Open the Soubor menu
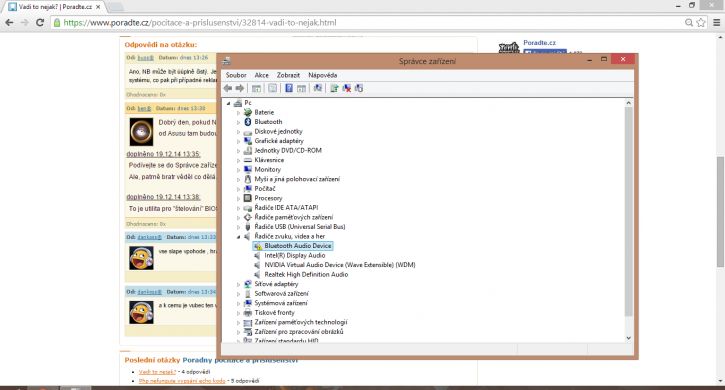This screenshot has width=725, height=390. coord(236,75)
